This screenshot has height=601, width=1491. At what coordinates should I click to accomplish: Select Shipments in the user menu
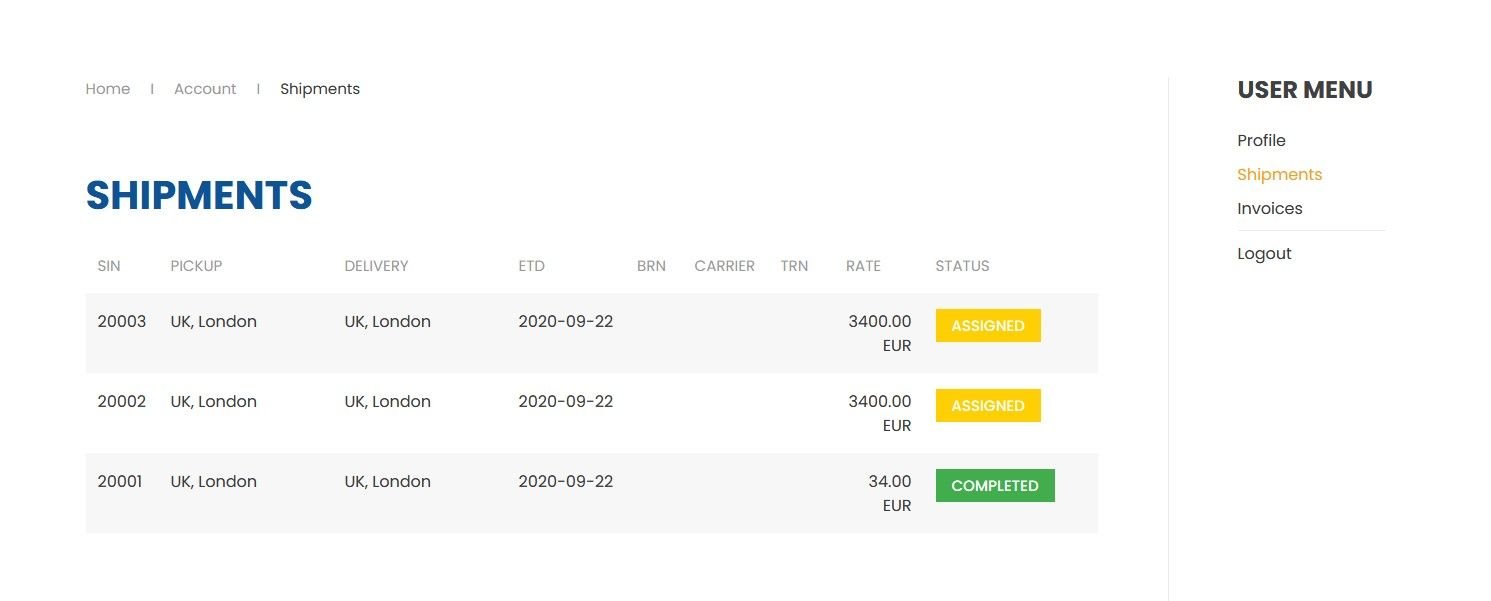[x=1279, y=175]
